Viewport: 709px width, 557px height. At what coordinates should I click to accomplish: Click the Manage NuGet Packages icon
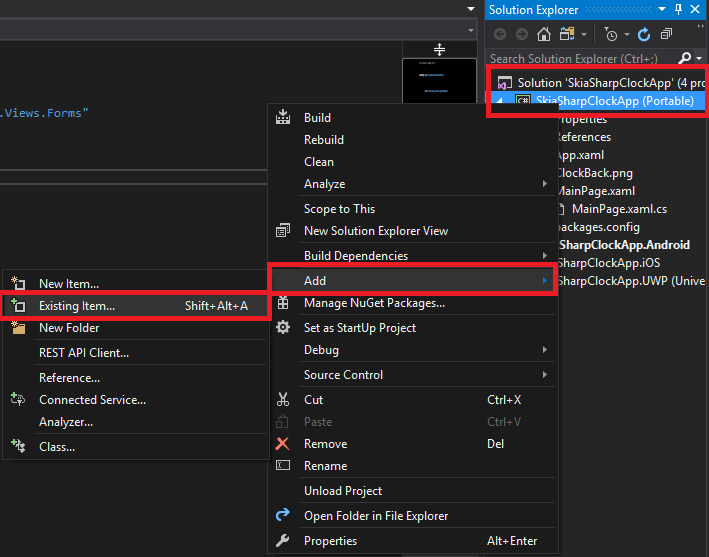tap(283, 303)
